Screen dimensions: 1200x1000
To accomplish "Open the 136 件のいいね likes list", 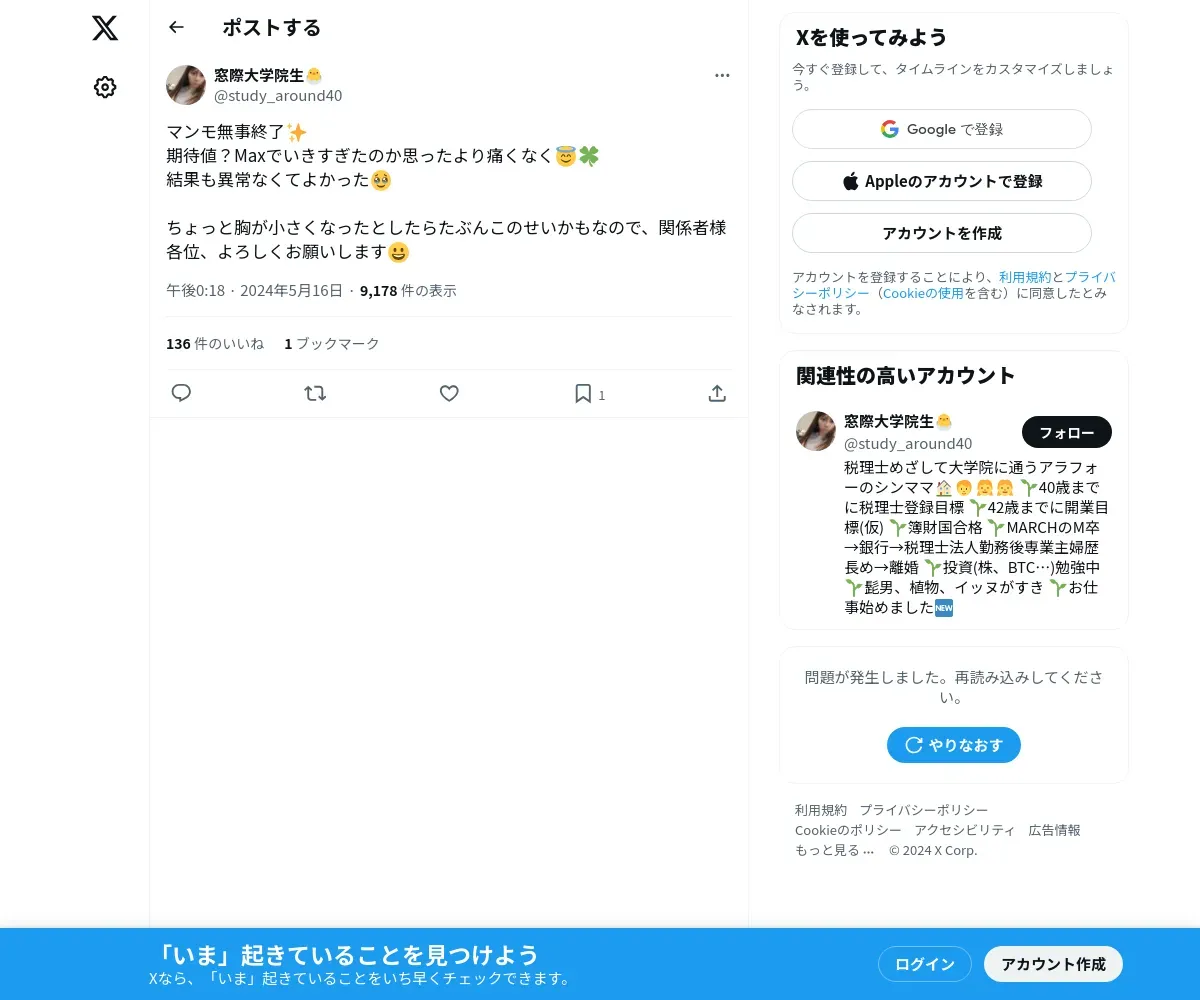I will (215, 343).
